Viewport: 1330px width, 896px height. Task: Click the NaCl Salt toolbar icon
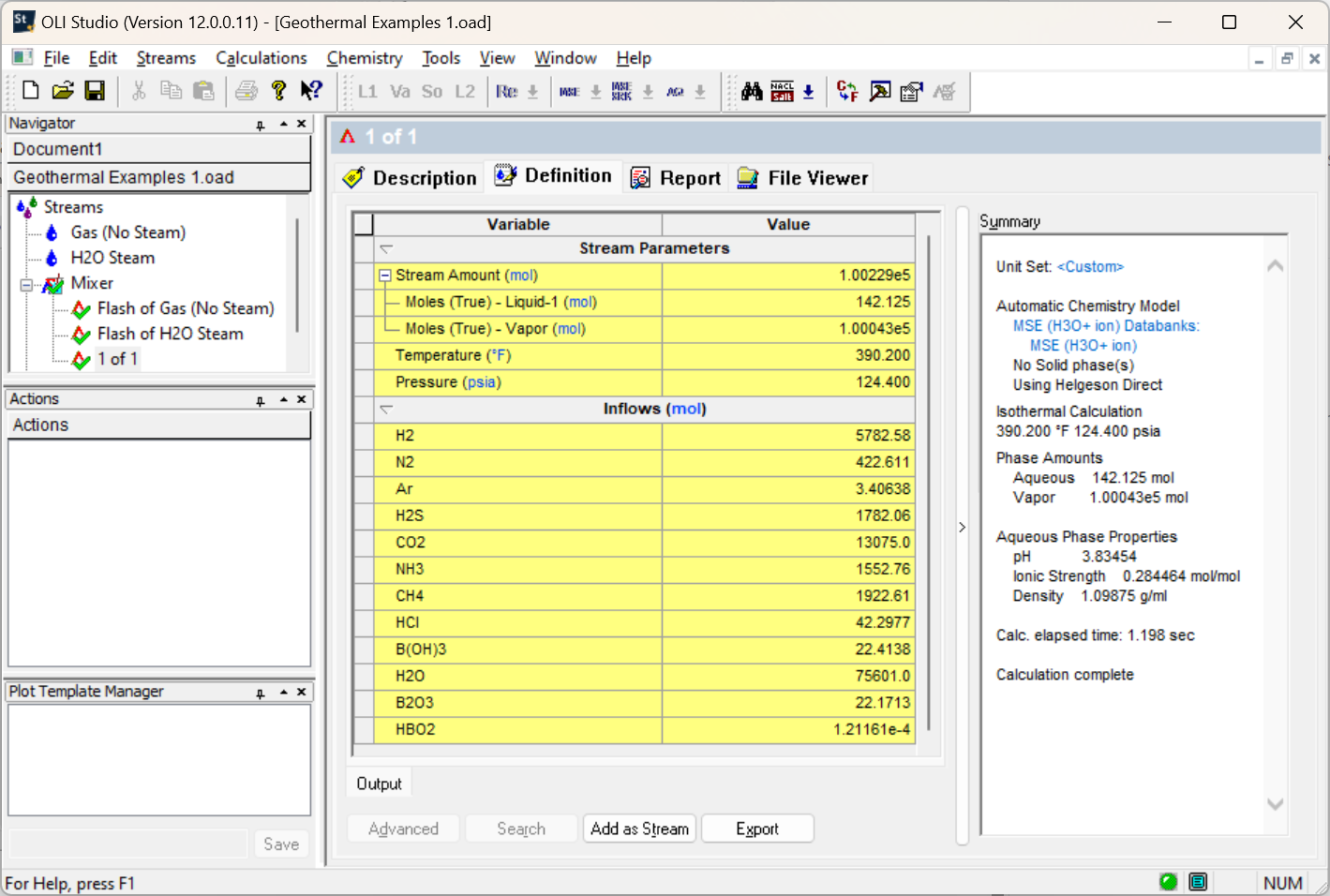(783, 91)
